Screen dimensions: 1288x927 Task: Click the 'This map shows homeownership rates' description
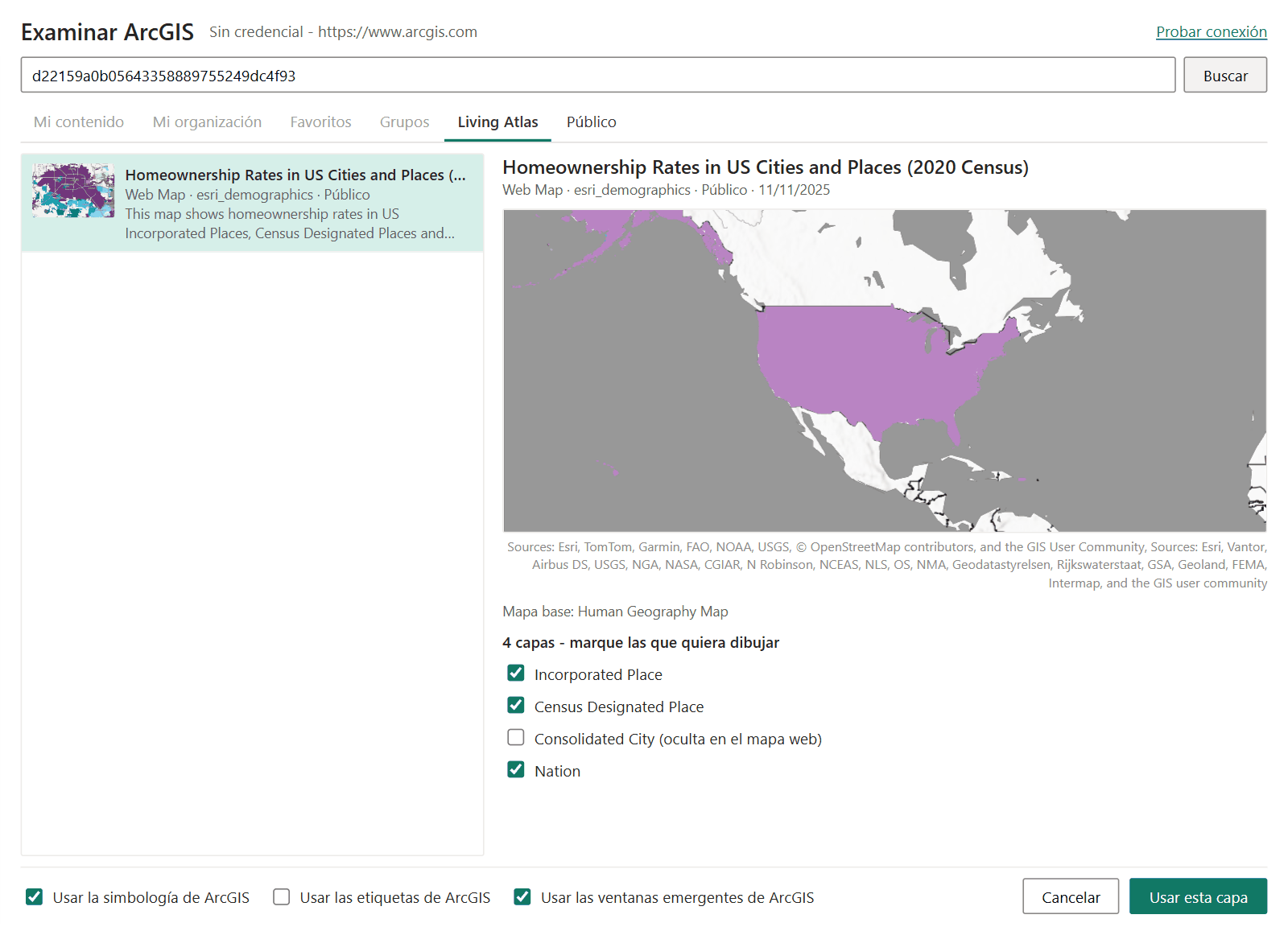tap(290, 224)
